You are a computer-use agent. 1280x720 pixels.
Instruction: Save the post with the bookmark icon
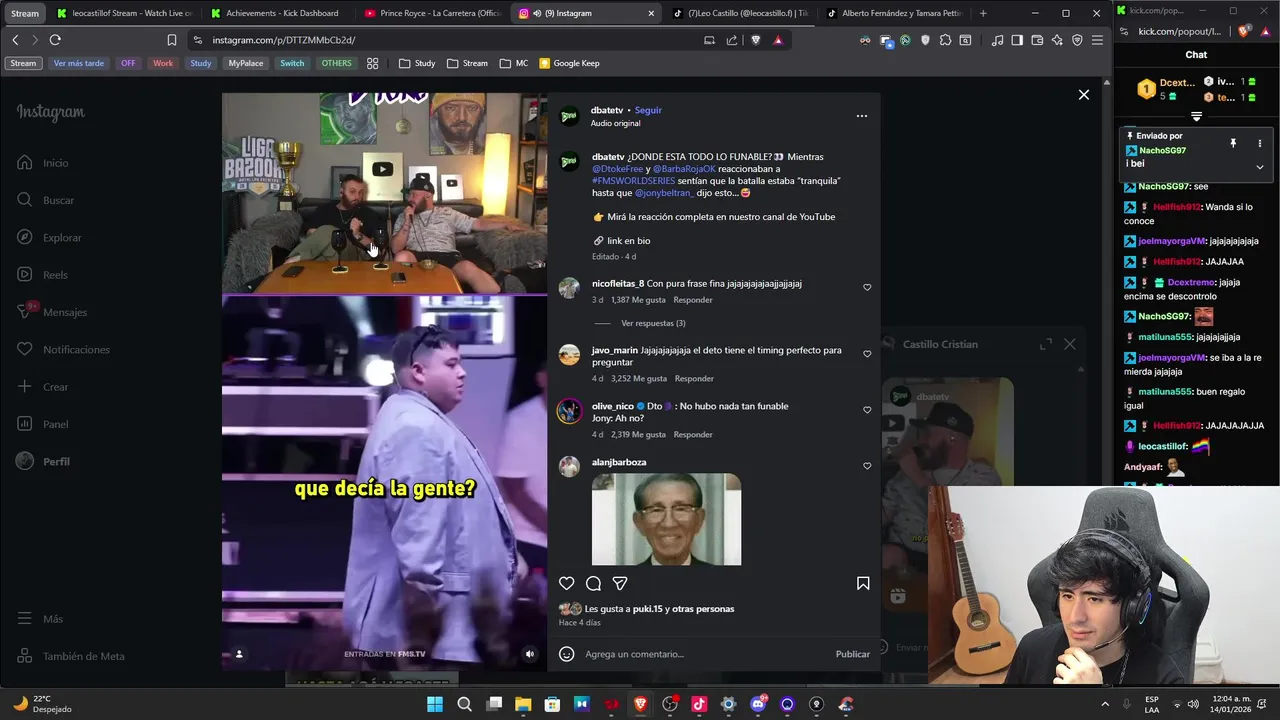(863, 583)
